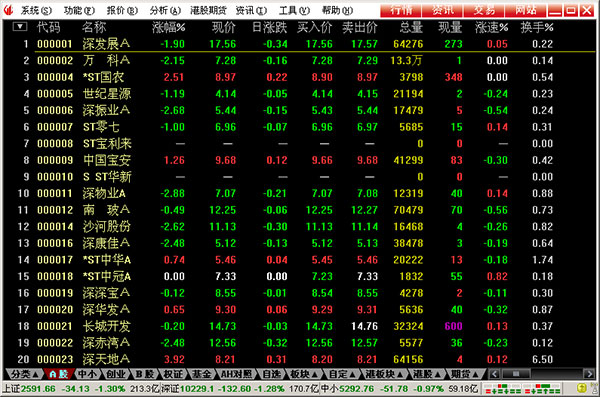Expand the 分类 category tab menu

pyautogui.click(x=24, y=374)
